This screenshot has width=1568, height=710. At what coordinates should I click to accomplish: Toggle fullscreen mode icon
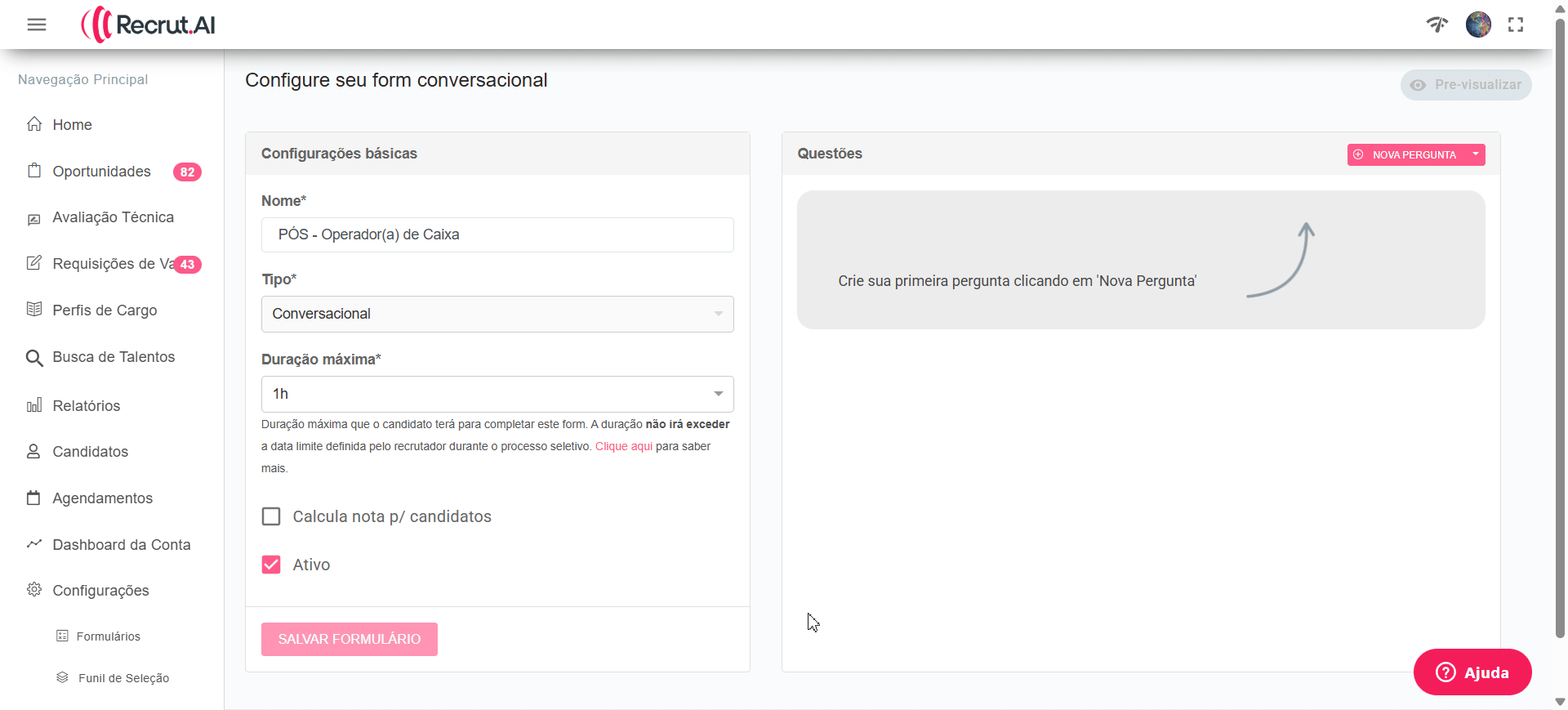[x=1516, y=25]
